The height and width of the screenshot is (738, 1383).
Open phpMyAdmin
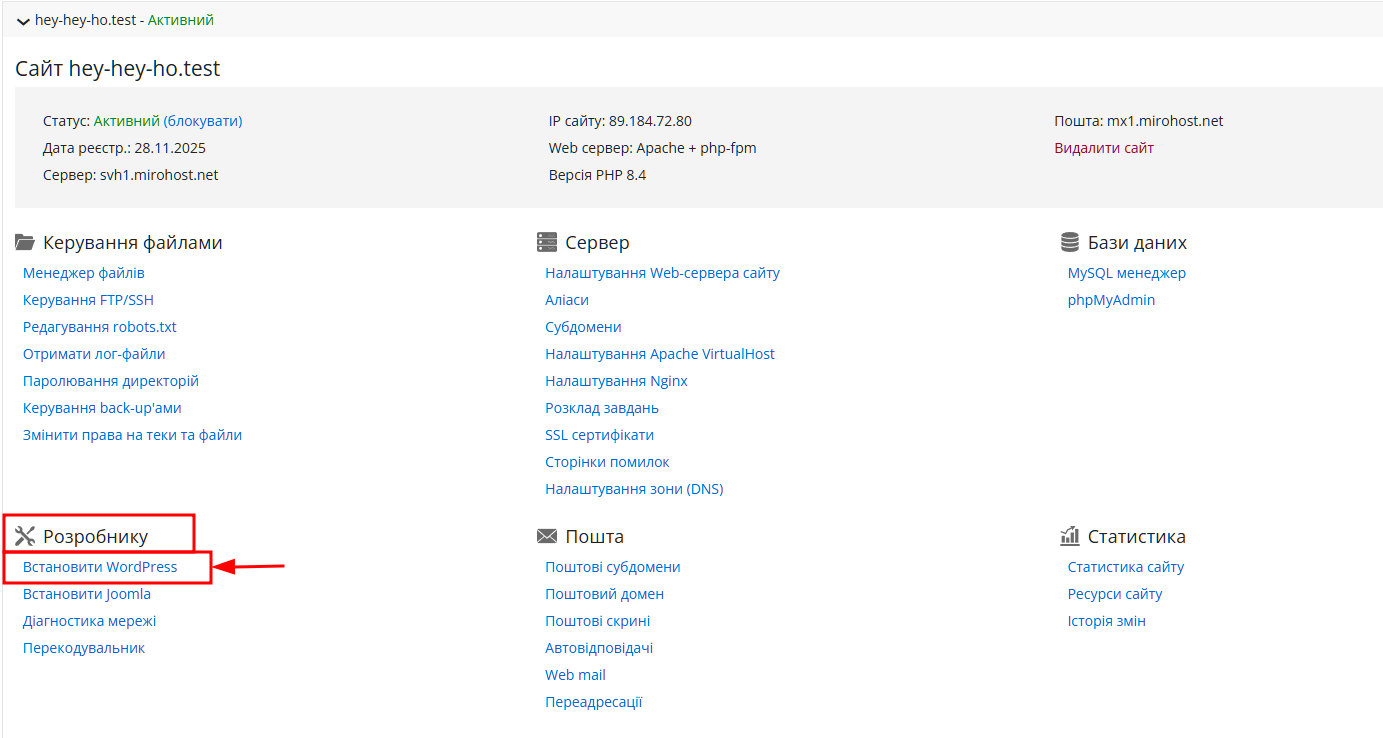[1111, 299]
